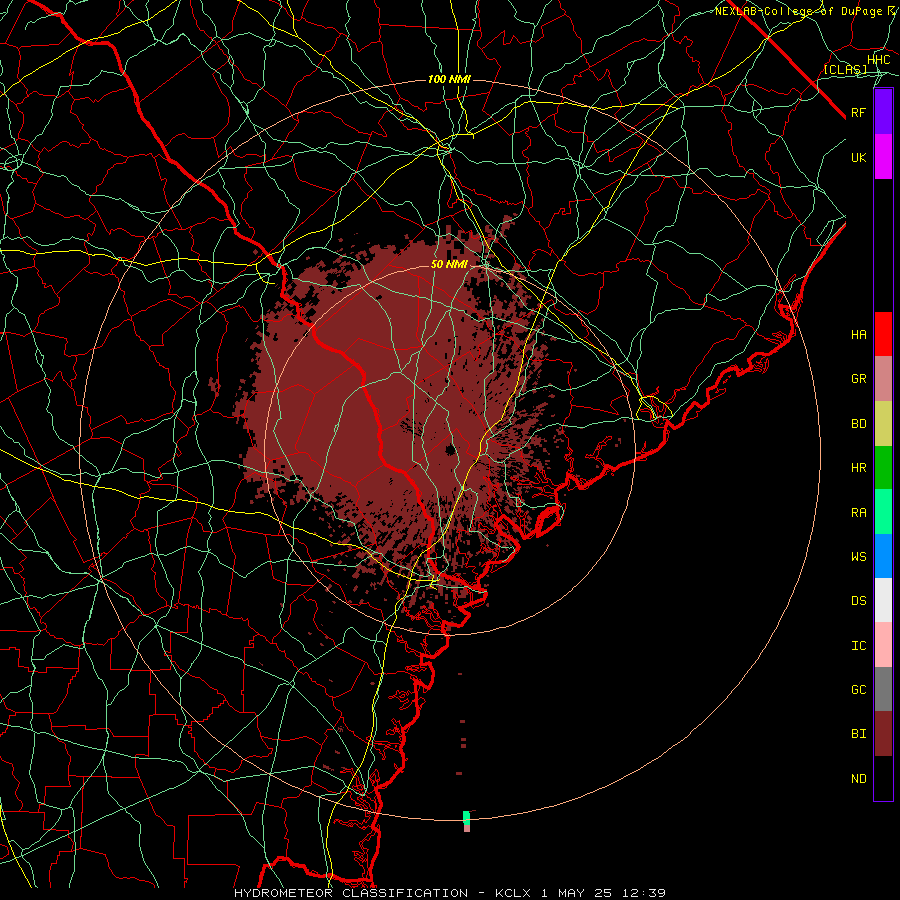Click the green RA echo on the 100 NMI ring
900x900 pixels.
466,818
